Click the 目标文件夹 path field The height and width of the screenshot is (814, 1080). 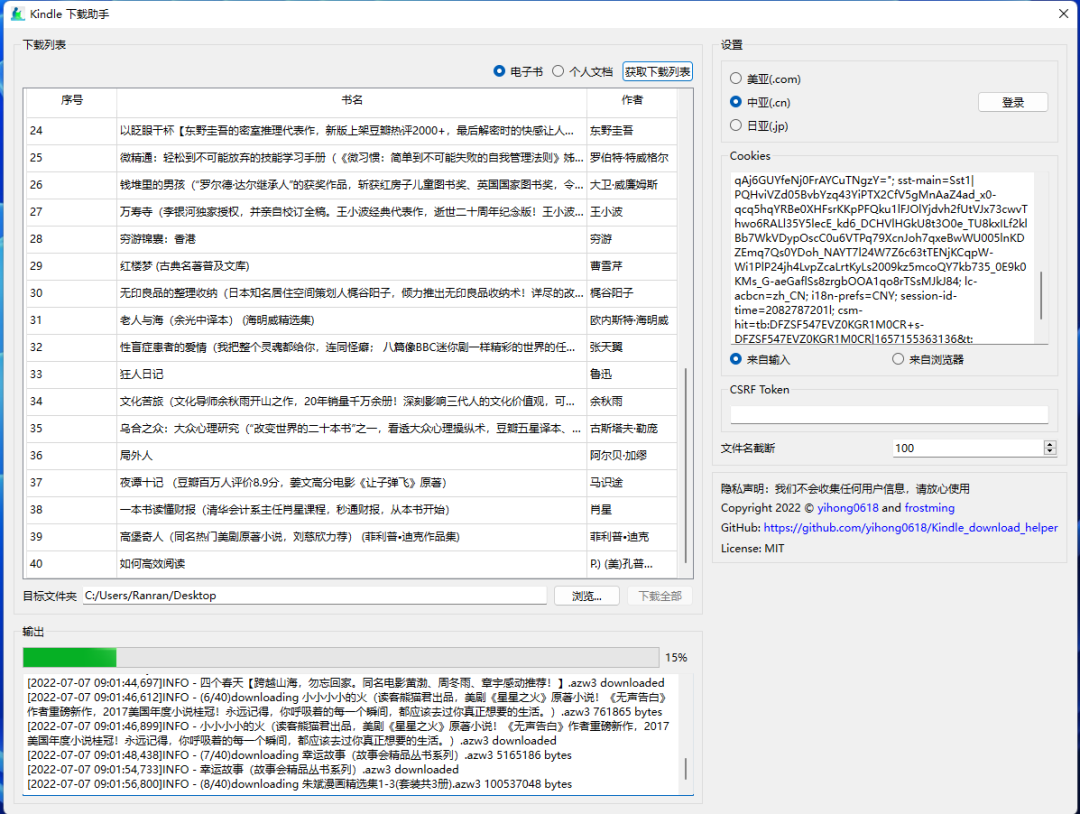pos(315,596)
